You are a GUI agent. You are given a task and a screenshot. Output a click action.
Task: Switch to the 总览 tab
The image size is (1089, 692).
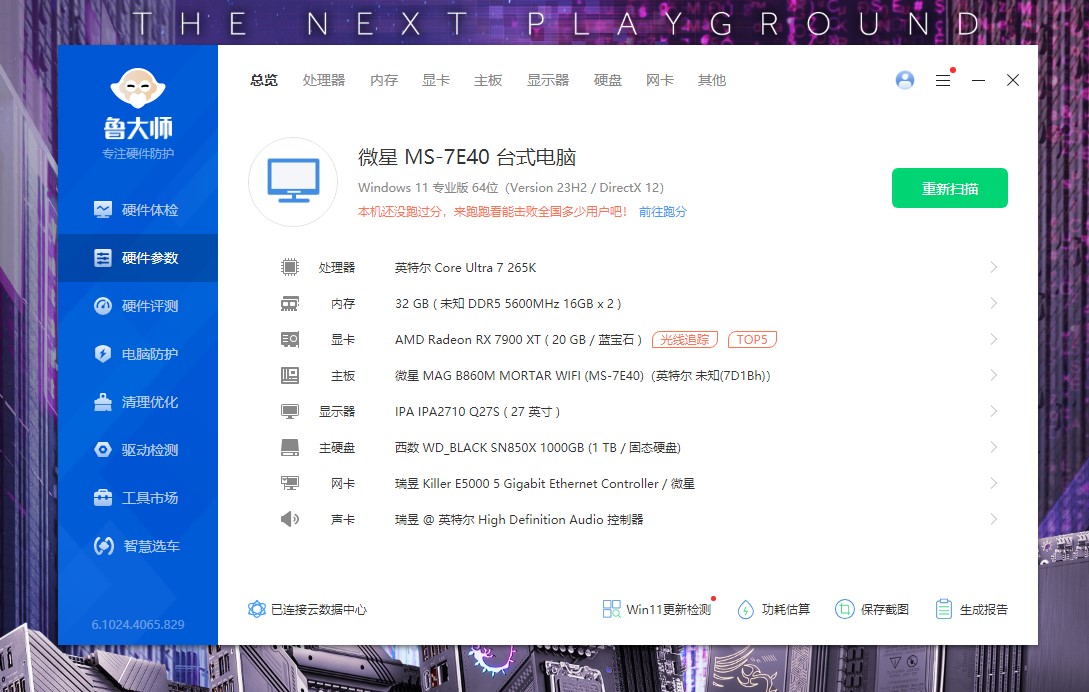[264, 80]
